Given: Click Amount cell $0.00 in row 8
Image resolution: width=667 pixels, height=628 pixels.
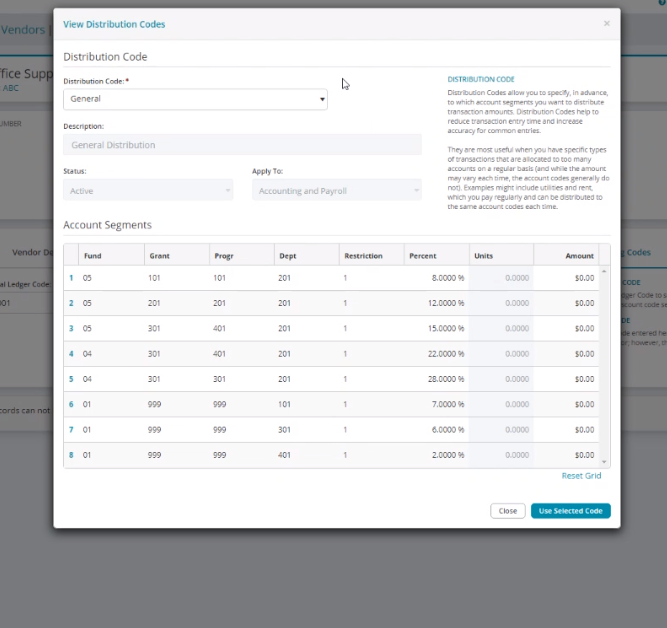Looking at the screenshot, I should pos(566,455).
